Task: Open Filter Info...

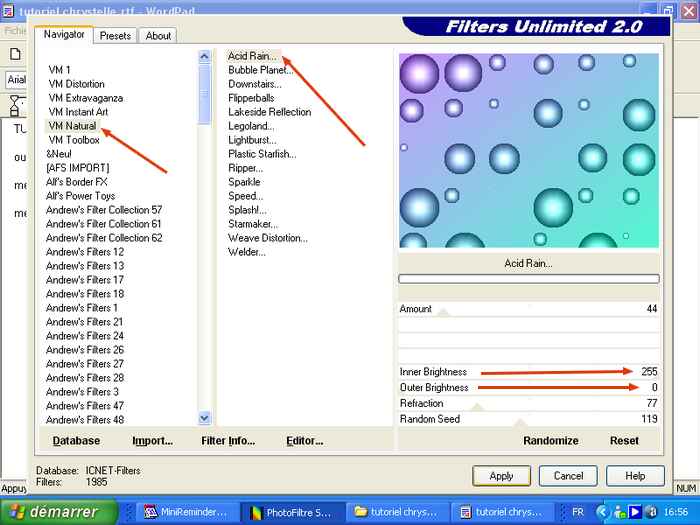Action: coord(228,441)
